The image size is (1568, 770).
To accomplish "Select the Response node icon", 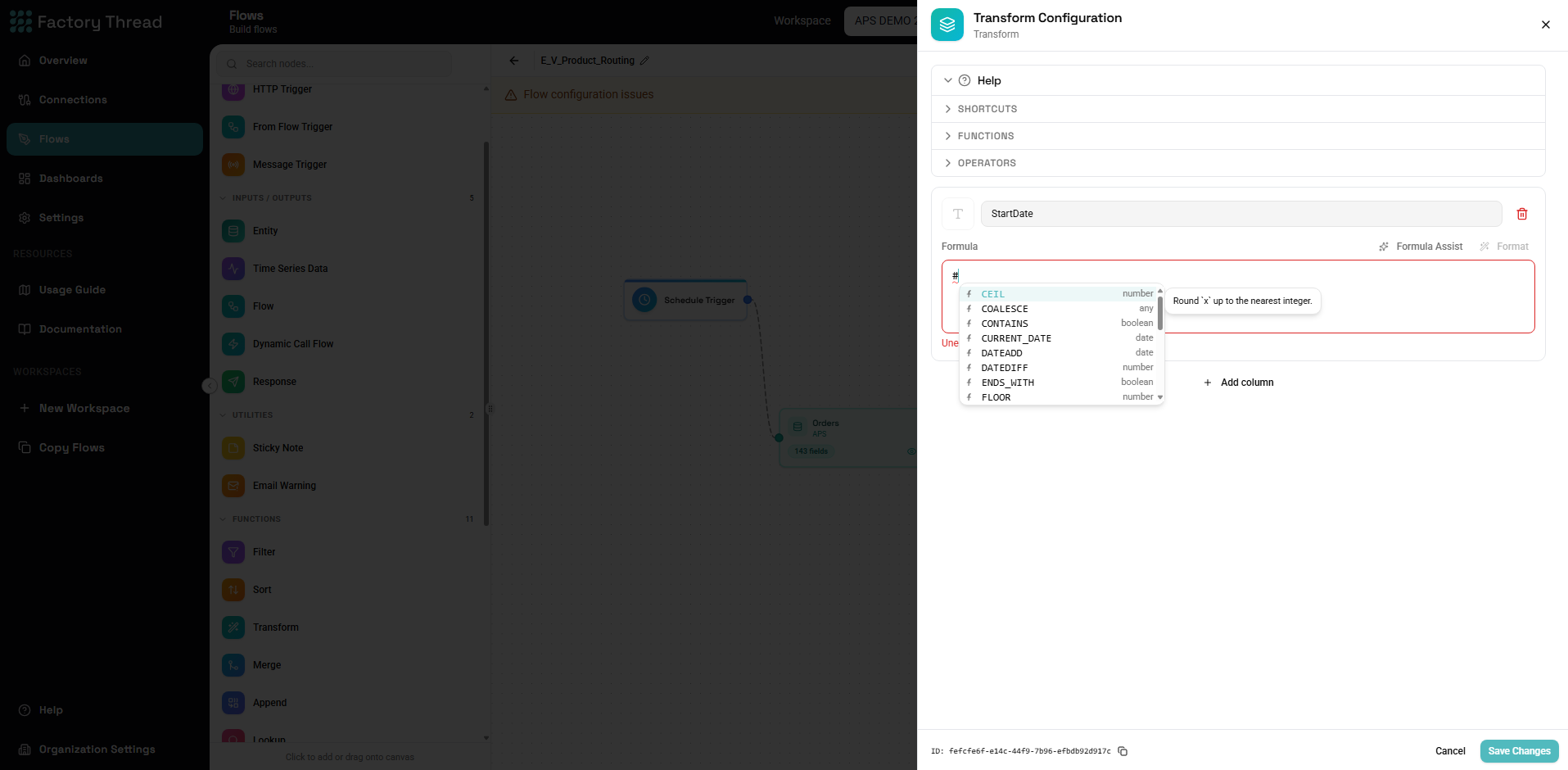I will (x=233, y=382).
